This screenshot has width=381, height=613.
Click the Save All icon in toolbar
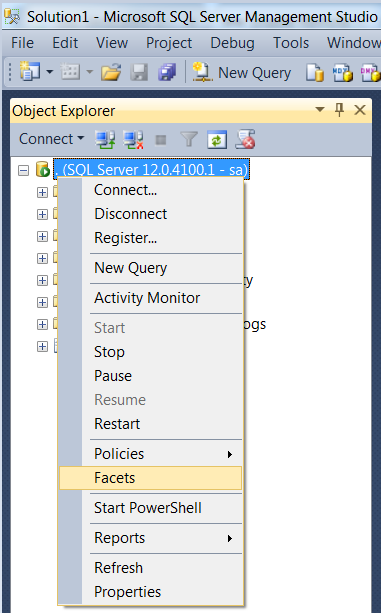[167, 73]
